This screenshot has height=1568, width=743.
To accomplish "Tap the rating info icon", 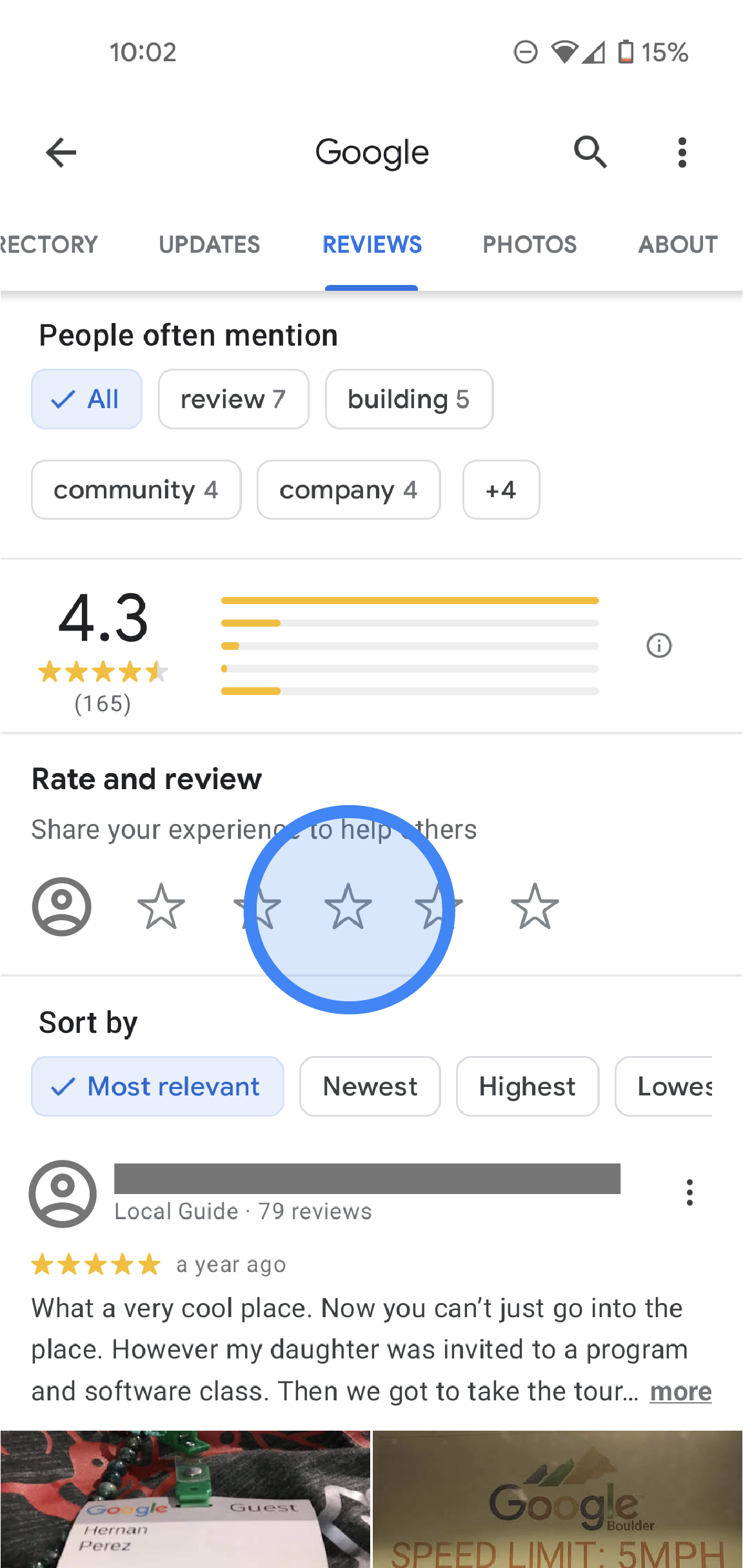I will pos(659,645).
